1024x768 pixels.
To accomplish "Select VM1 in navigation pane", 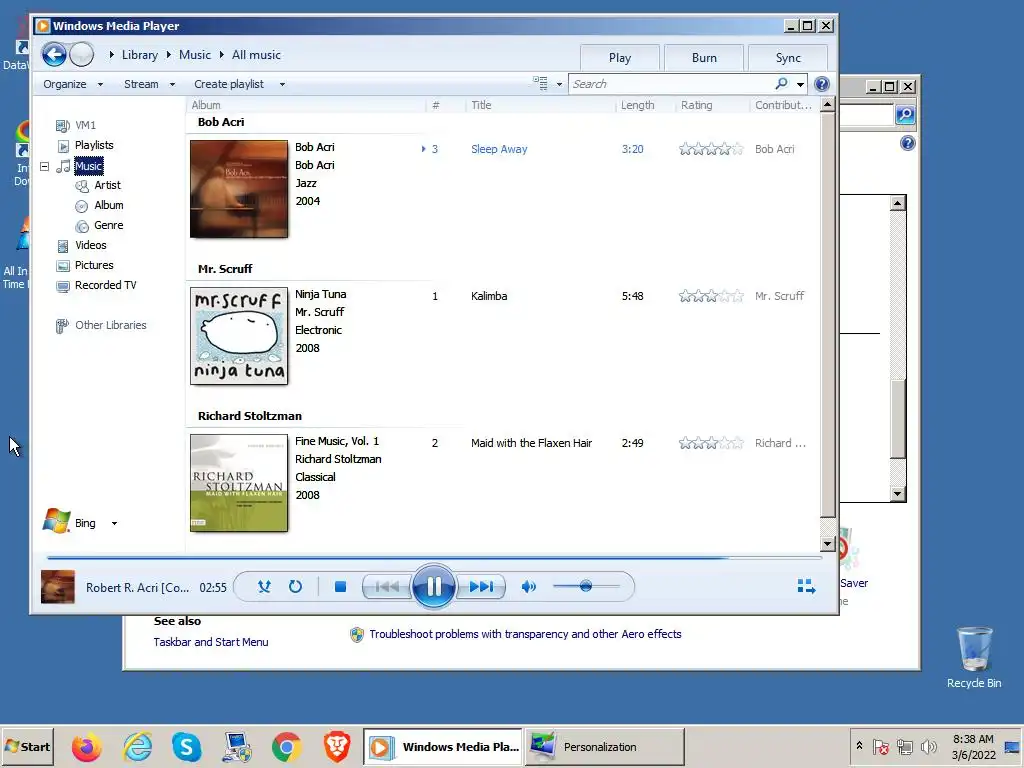I will click(x=85, y=125).
